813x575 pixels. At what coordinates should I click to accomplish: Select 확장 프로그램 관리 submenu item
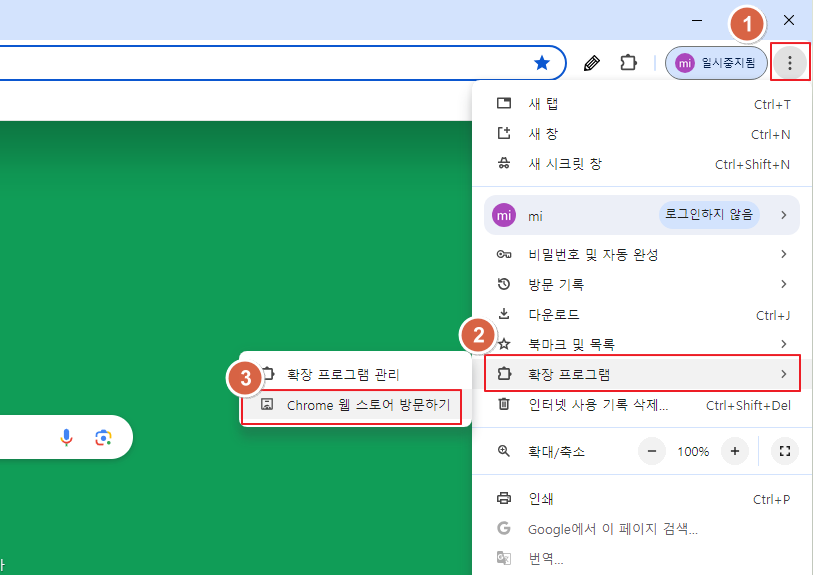tap(356, 374)
